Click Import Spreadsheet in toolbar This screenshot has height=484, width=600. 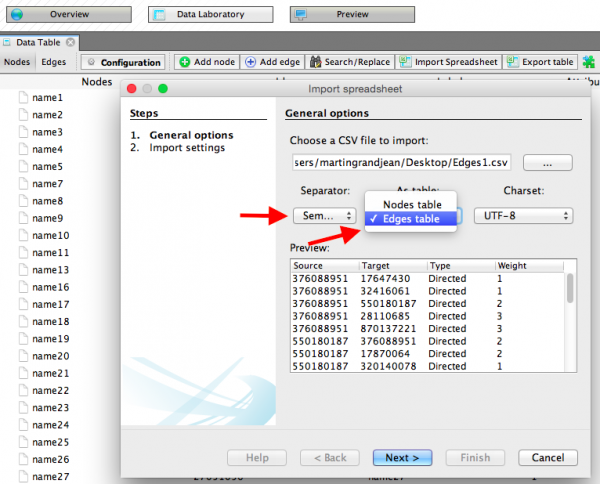[x=448, y=62]
